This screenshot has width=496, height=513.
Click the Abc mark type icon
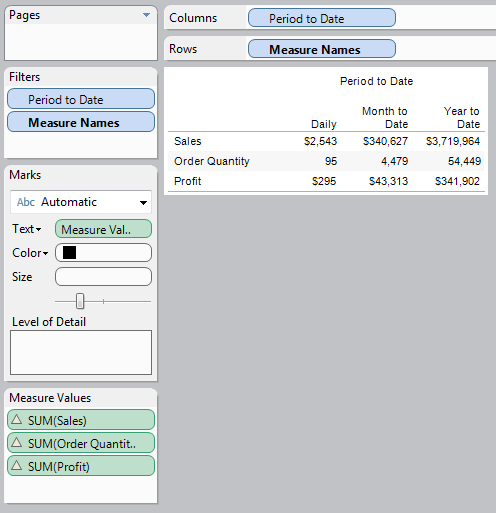pyautogui.click(x=26, y=202)
